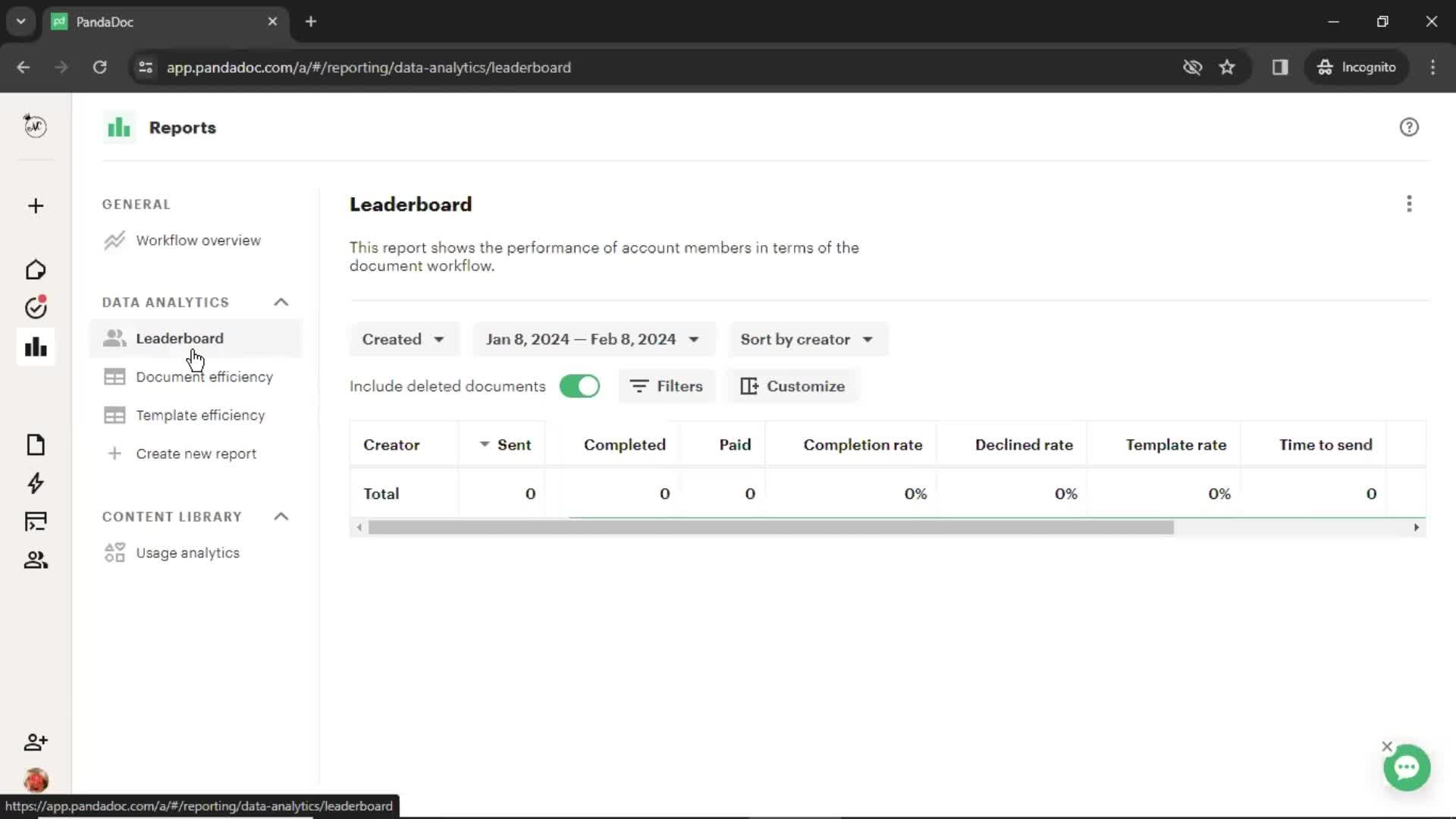The height and width of the screenshot is (819, 1456).
Task: Select the Jan 8 – Feb 8 date range
Action: 591,339
